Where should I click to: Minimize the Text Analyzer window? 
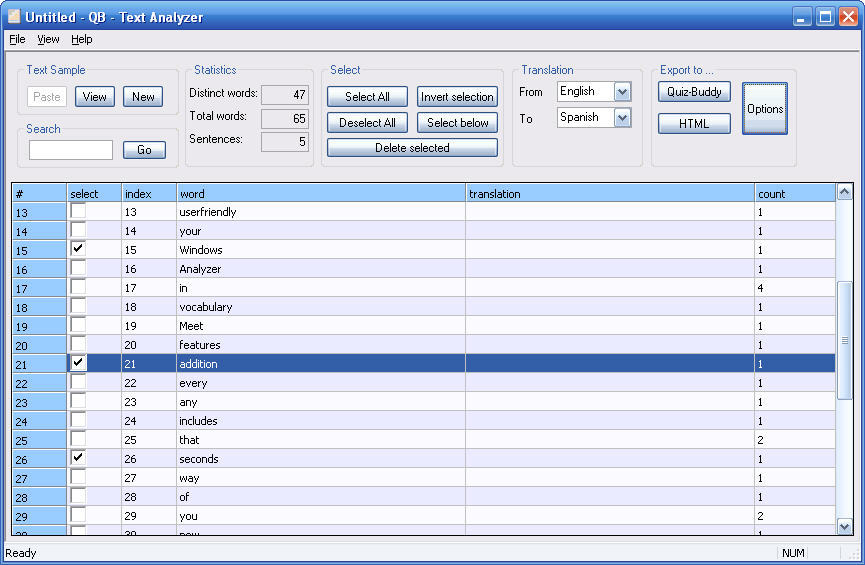pyautogui.click(x=802, y=17)
